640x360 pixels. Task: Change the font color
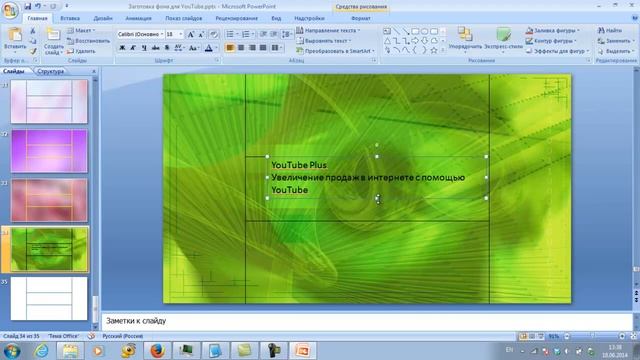click(x=208, y=48)
